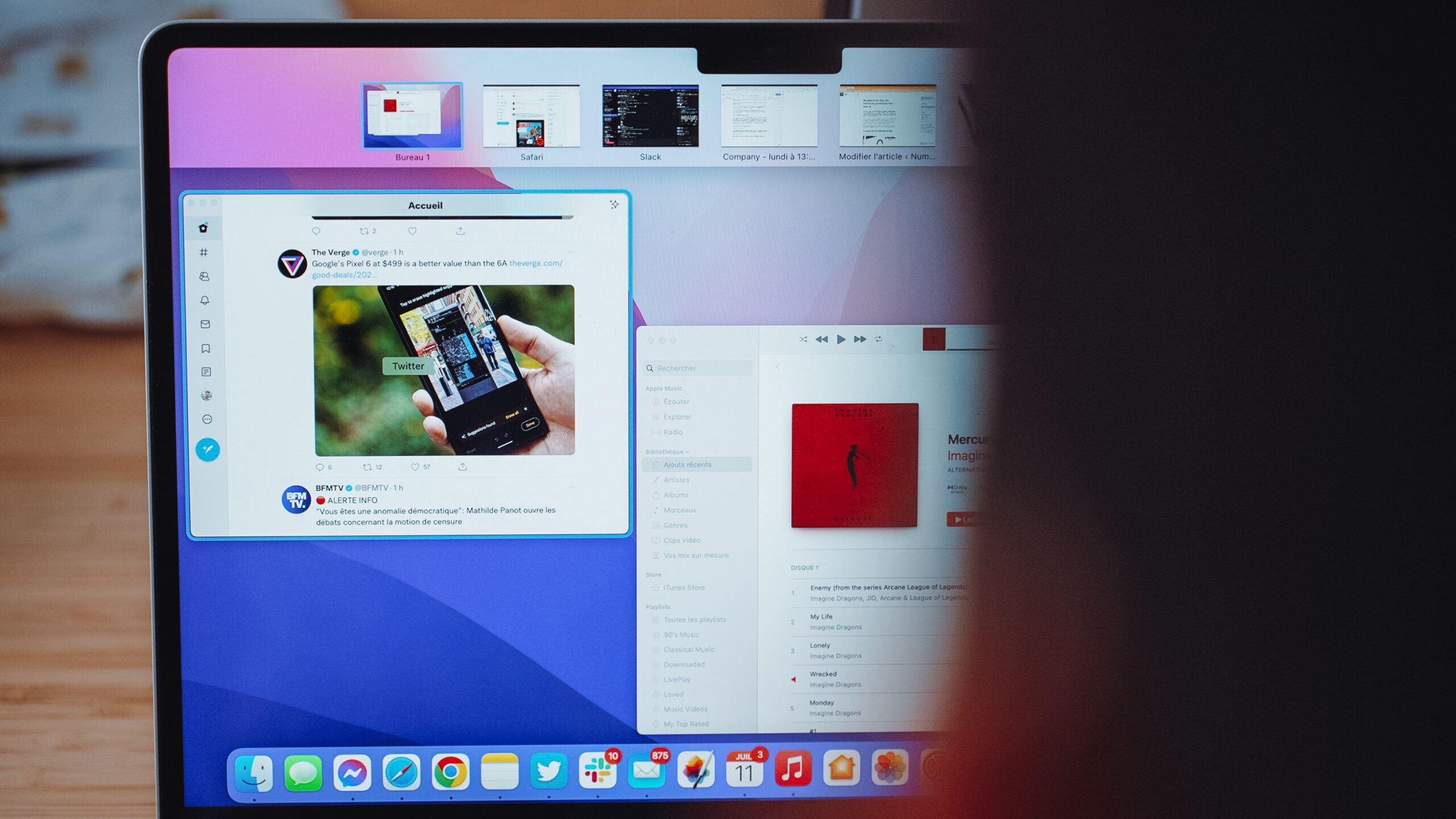Select the track Enemy in the album

click(879, 593)
